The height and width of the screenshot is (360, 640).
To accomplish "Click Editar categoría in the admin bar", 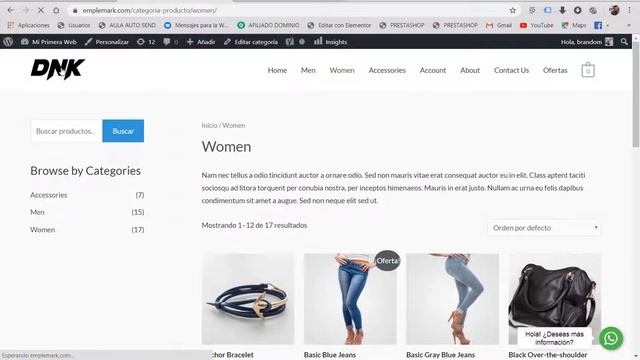I will pos(251,42).
